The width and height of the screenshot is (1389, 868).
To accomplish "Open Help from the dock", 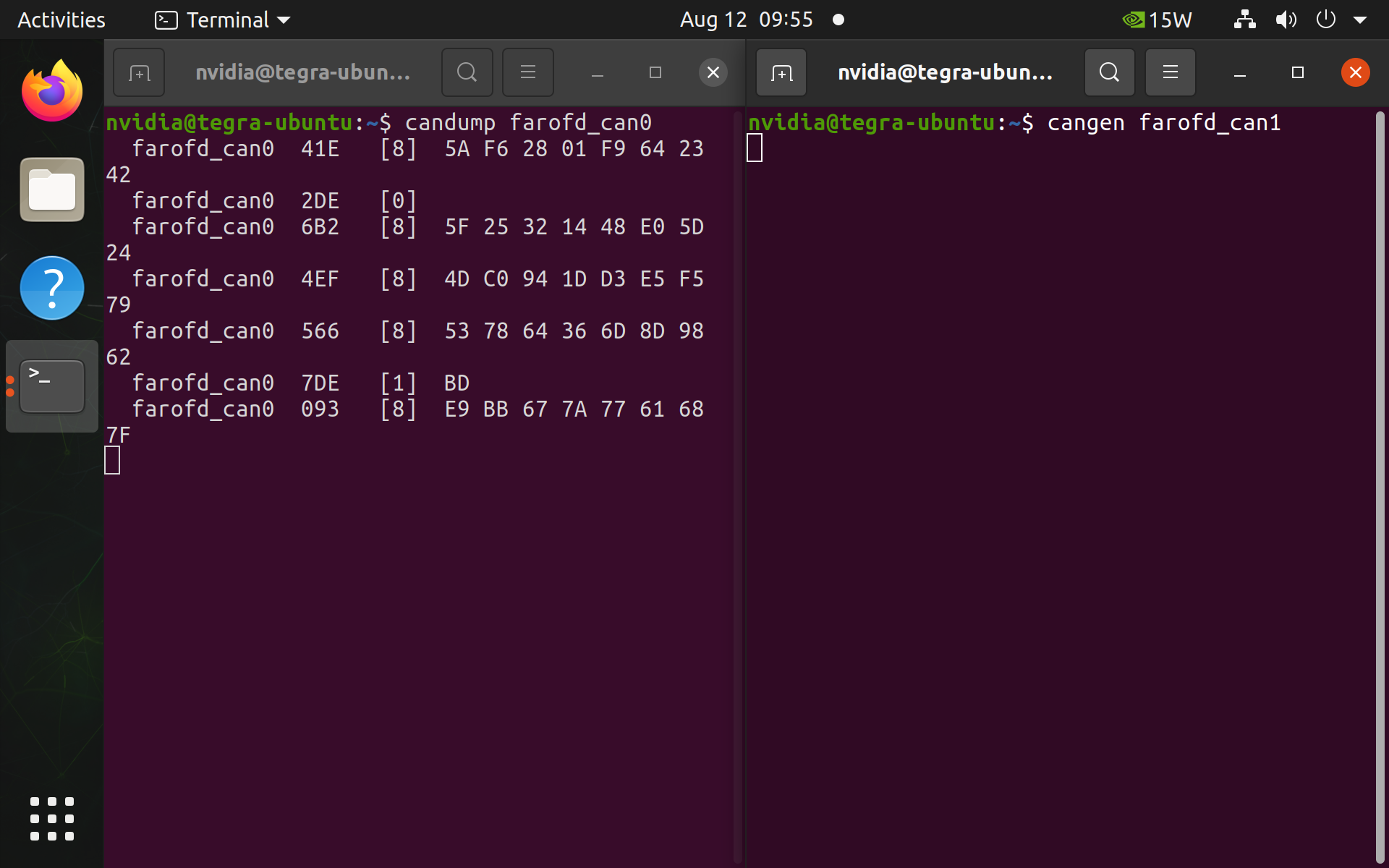I will (x=52, y=288).
